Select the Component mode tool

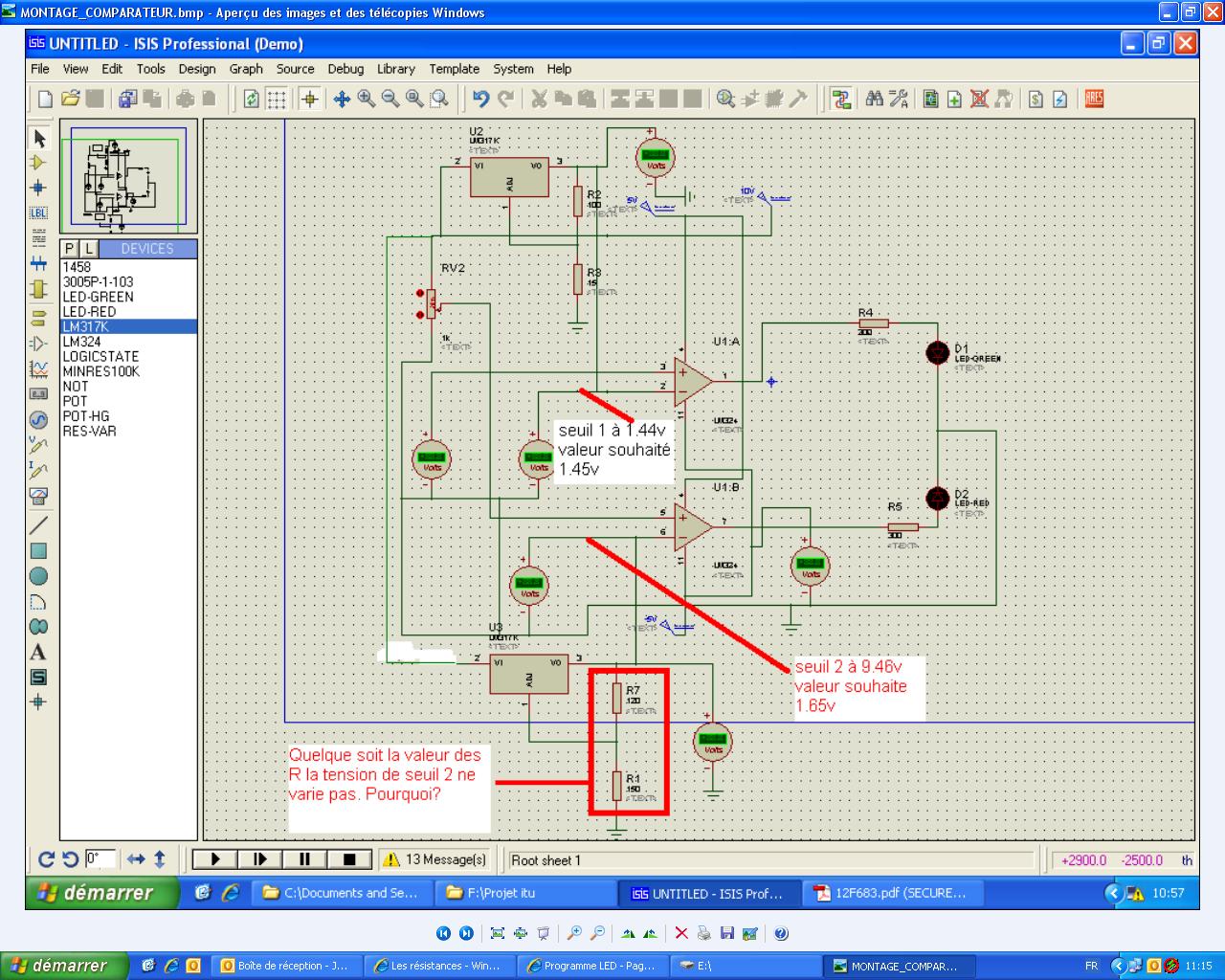(x=38, y=163)
